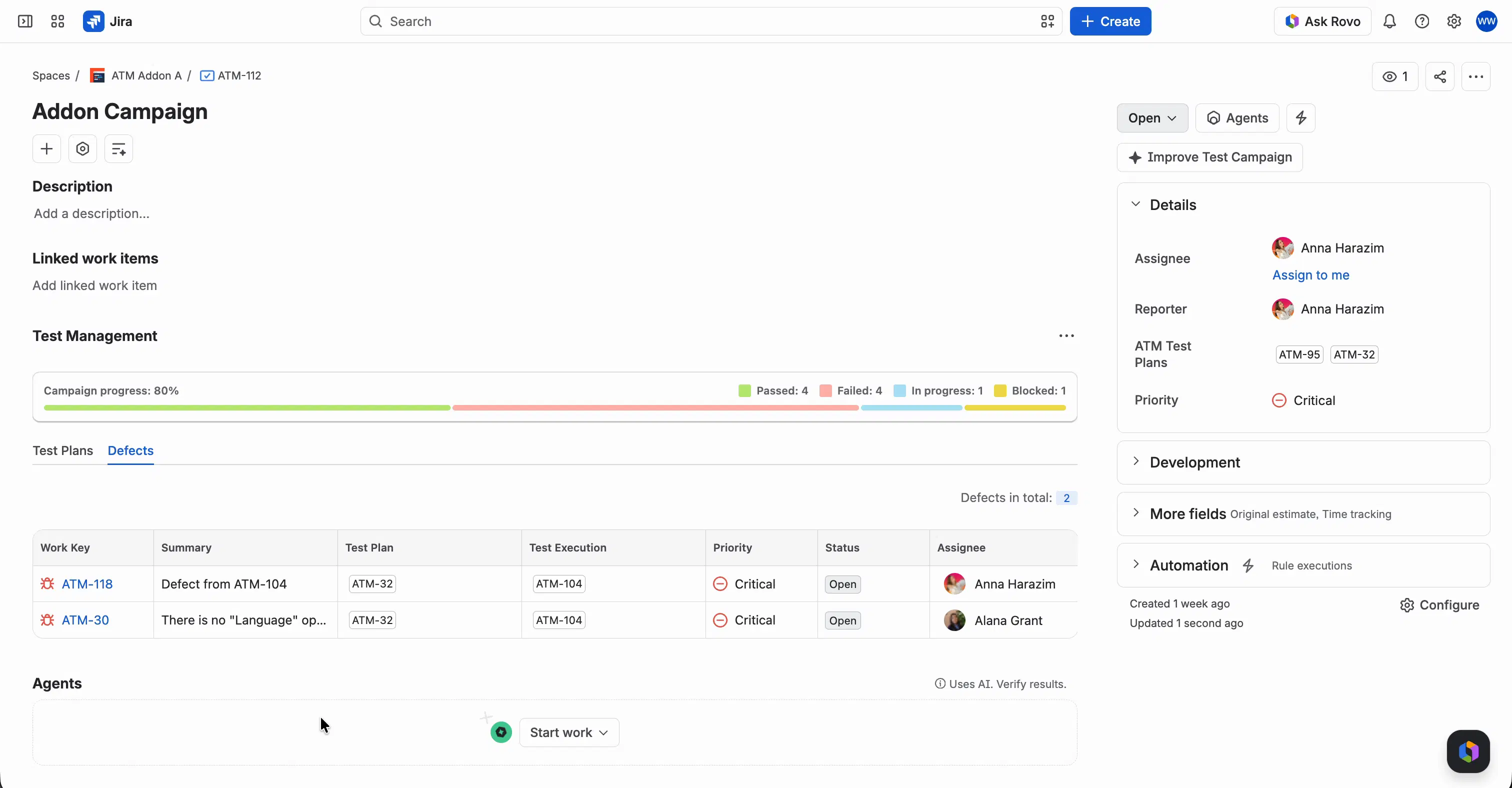Viewport: 1512px width, 788px height.
Task: Toggle the watch eye button
Action: coord(1394,77)
